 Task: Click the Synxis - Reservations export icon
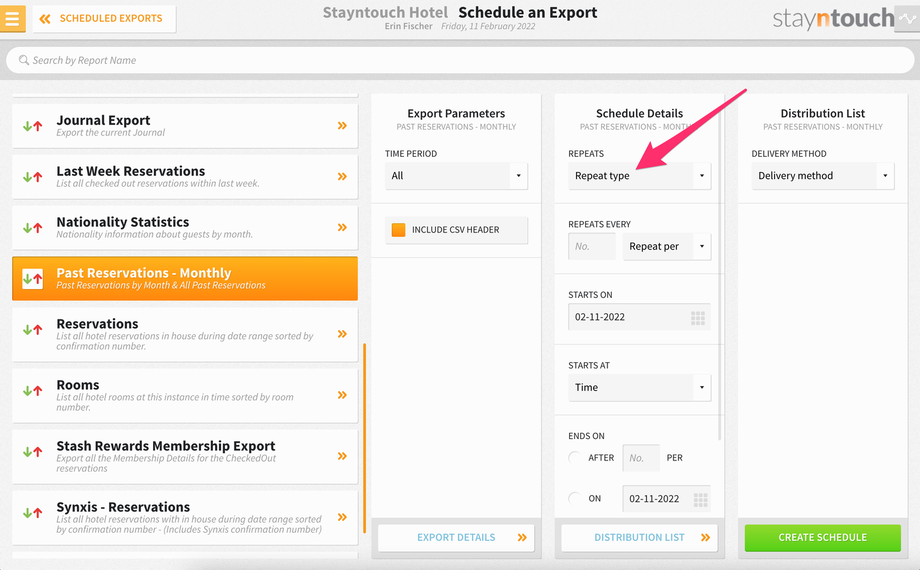coord(33,513)
